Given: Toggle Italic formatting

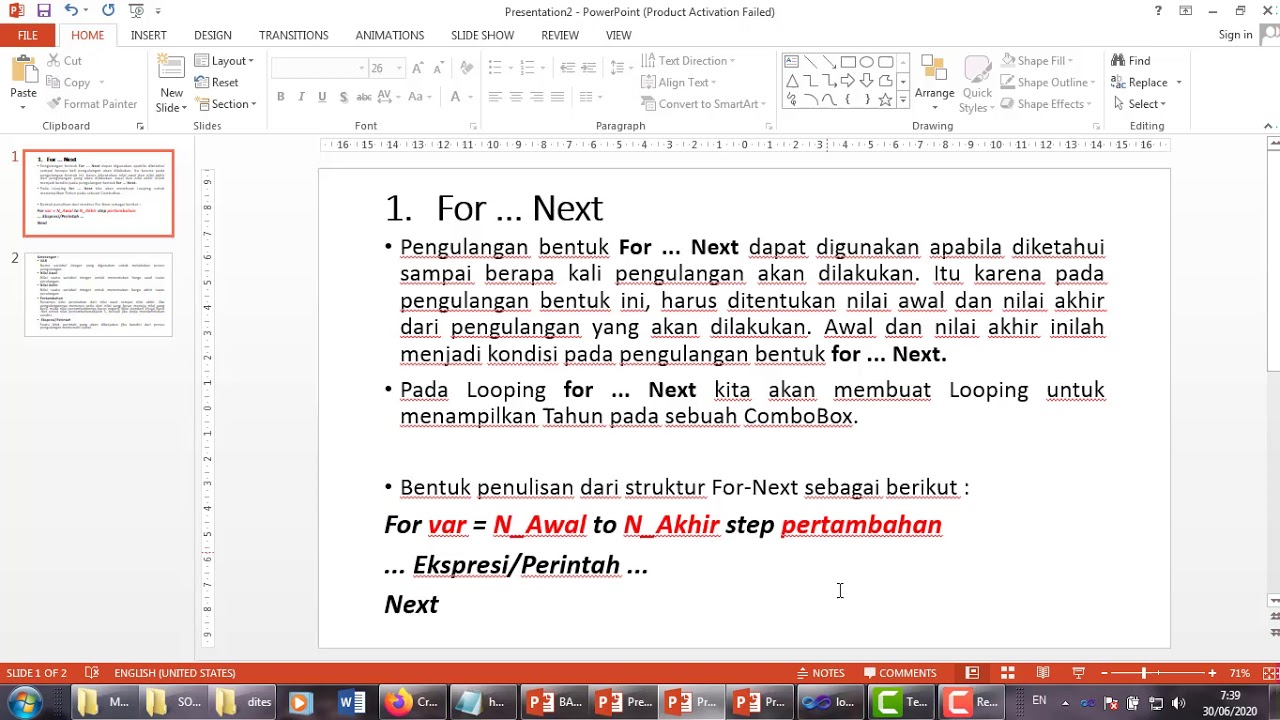Looking at the screenshot, I should coord(302,97).
